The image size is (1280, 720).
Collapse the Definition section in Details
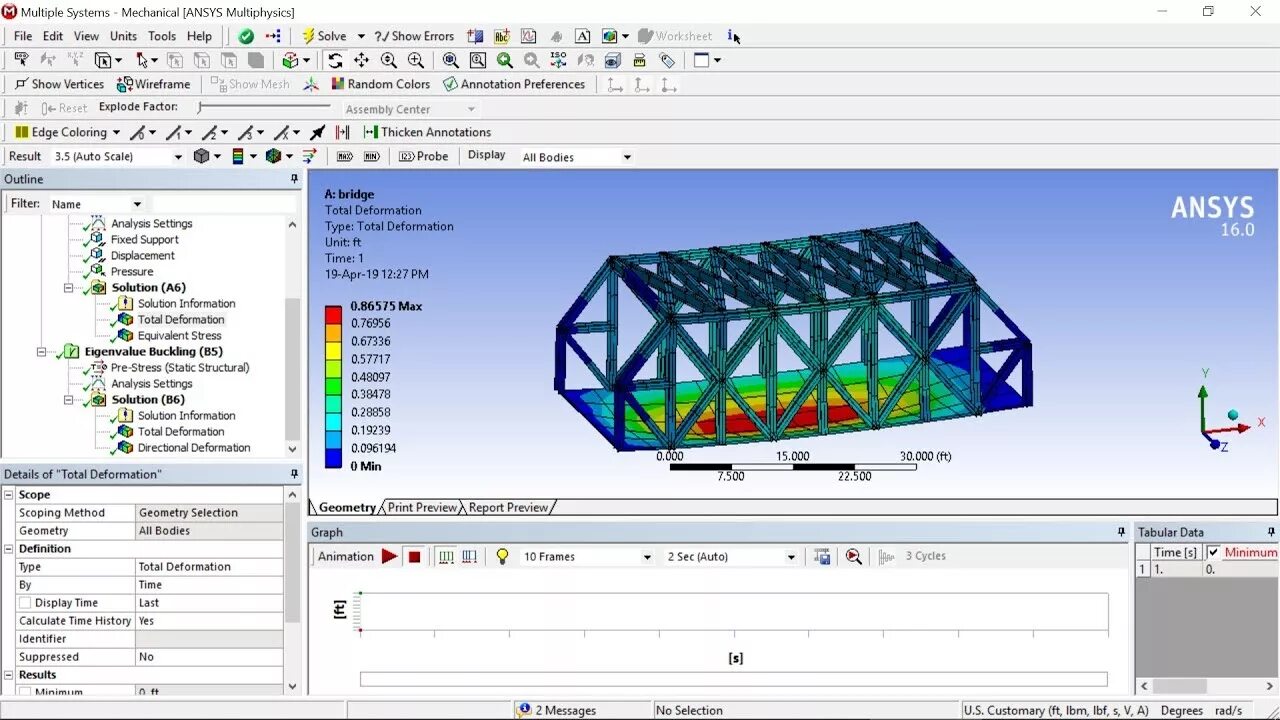tap(8, 549)
